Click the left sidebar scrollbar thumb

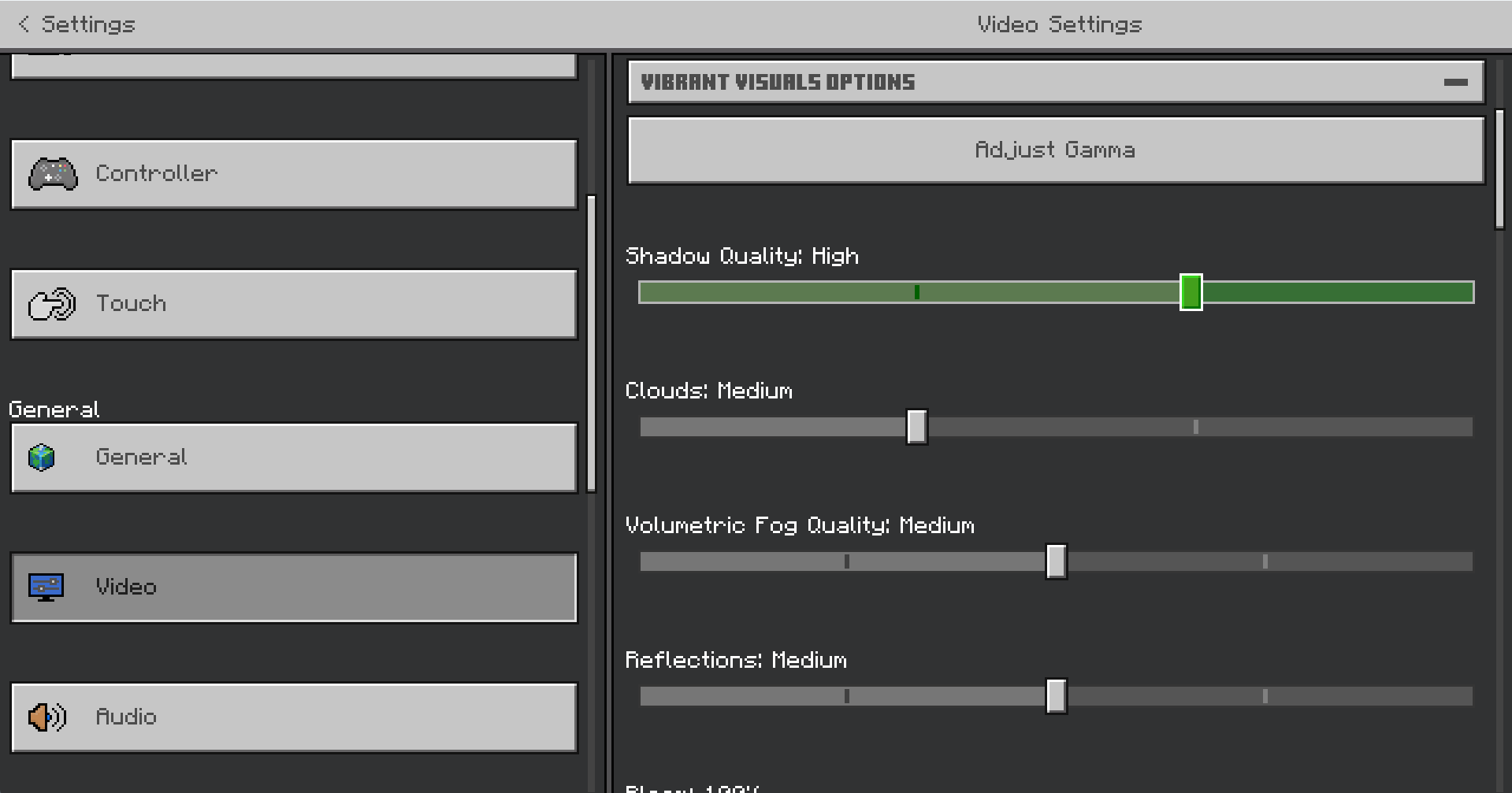(x=592, y=343)
